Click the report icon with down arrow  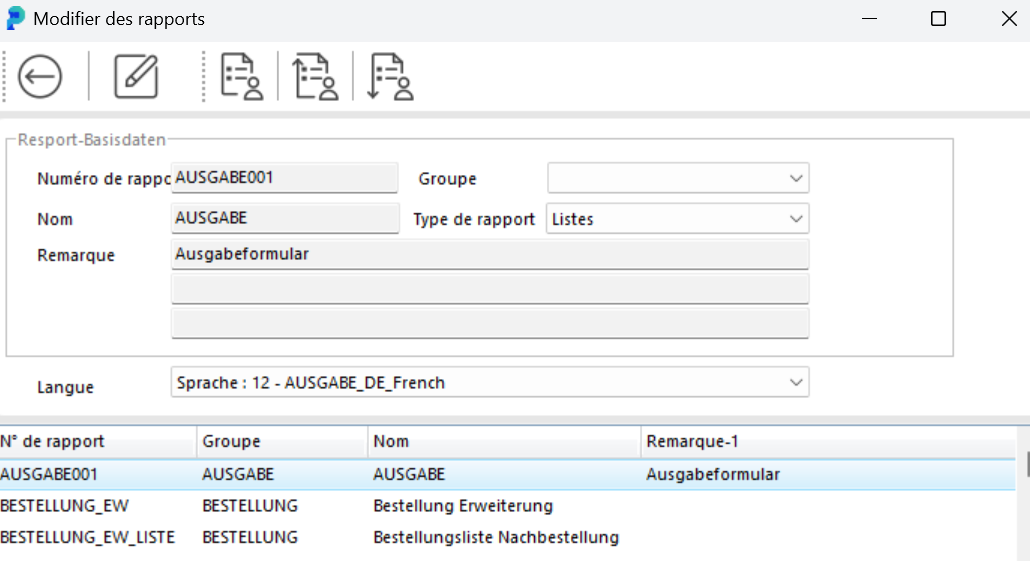(x=390, y=77)
